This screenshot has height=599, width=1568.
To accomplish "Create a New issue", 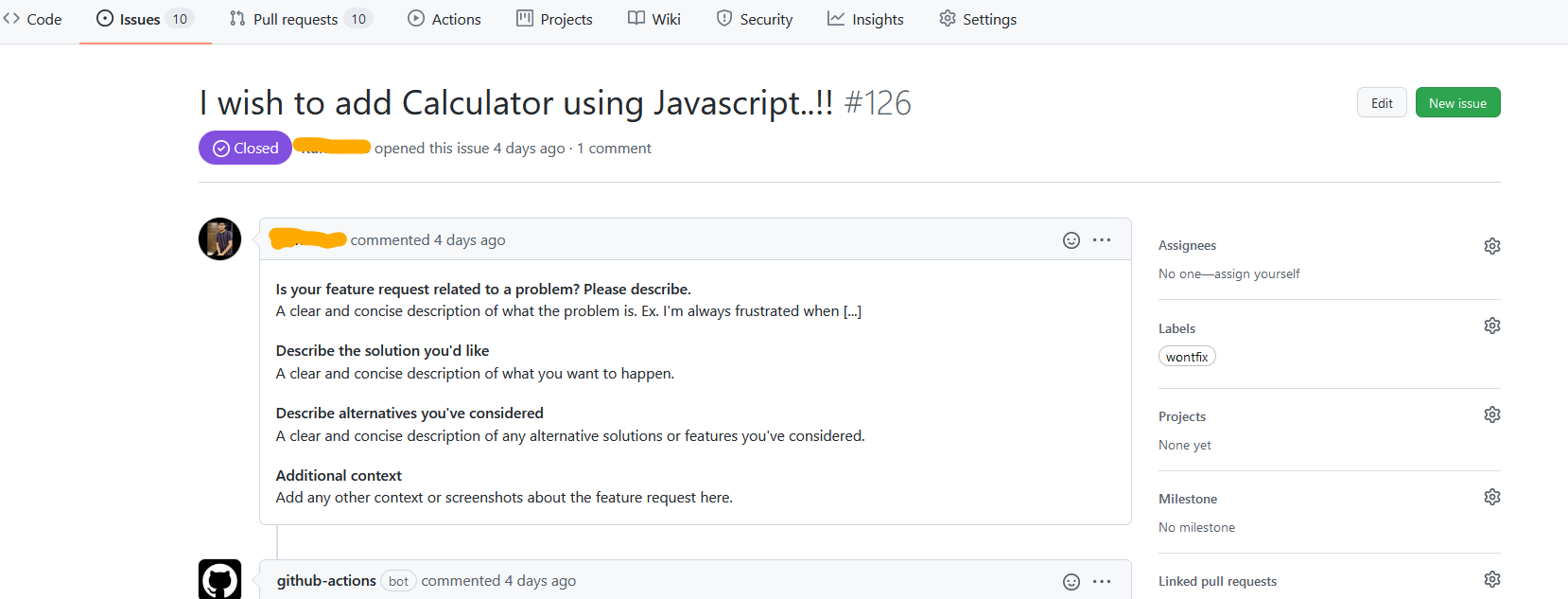I will (x=1457, y=103).
